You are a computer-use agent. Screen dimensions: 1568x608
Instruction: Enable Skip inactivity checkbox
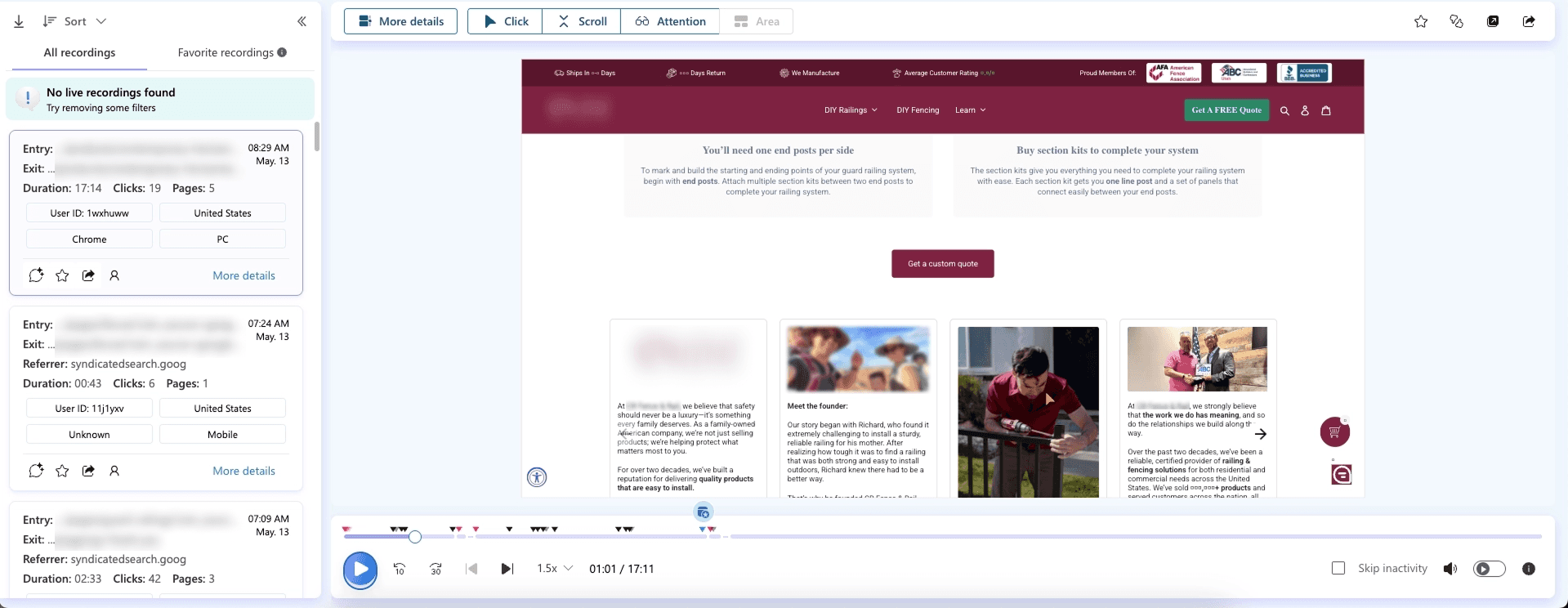pos(1338,568)
